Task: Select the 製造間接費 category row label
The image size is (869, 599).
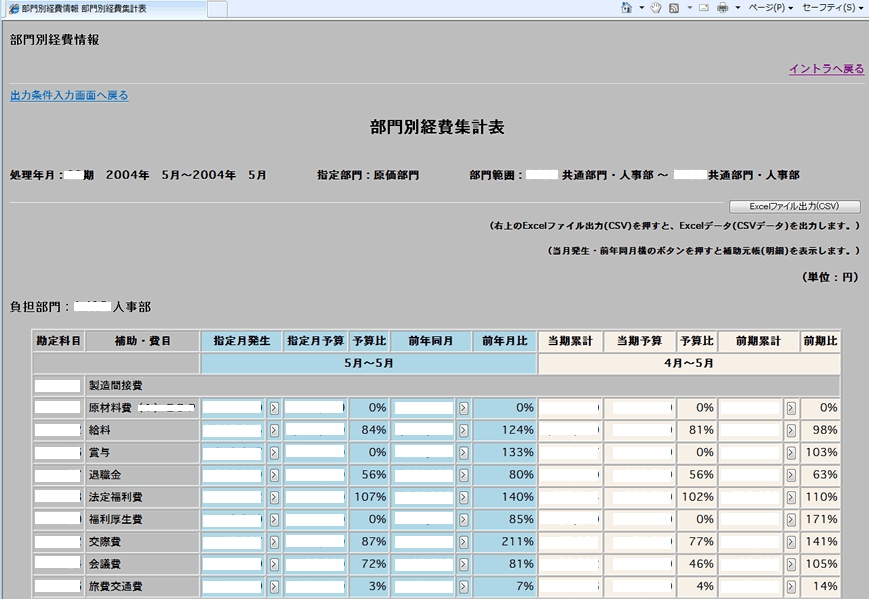Action: click(115, 386)
